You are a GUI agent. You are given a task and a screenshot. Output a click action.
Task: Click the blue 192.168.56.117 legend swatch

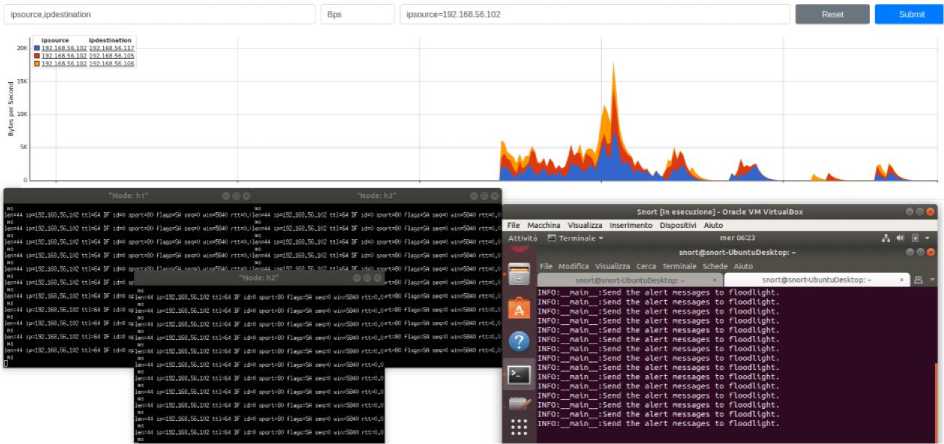tap(37, 48)
